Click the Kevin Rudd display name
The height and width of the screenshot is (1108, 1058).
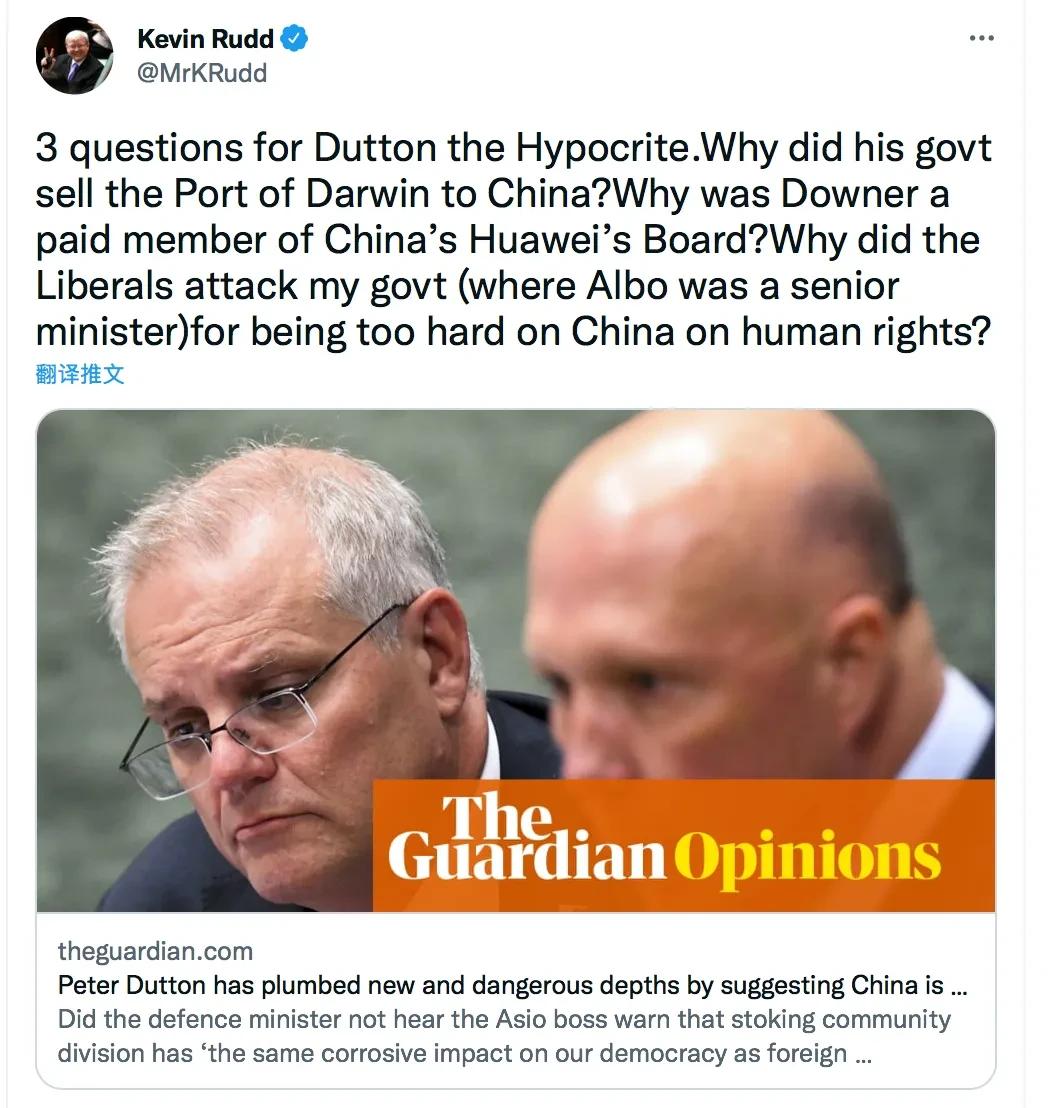pos(205,39)
